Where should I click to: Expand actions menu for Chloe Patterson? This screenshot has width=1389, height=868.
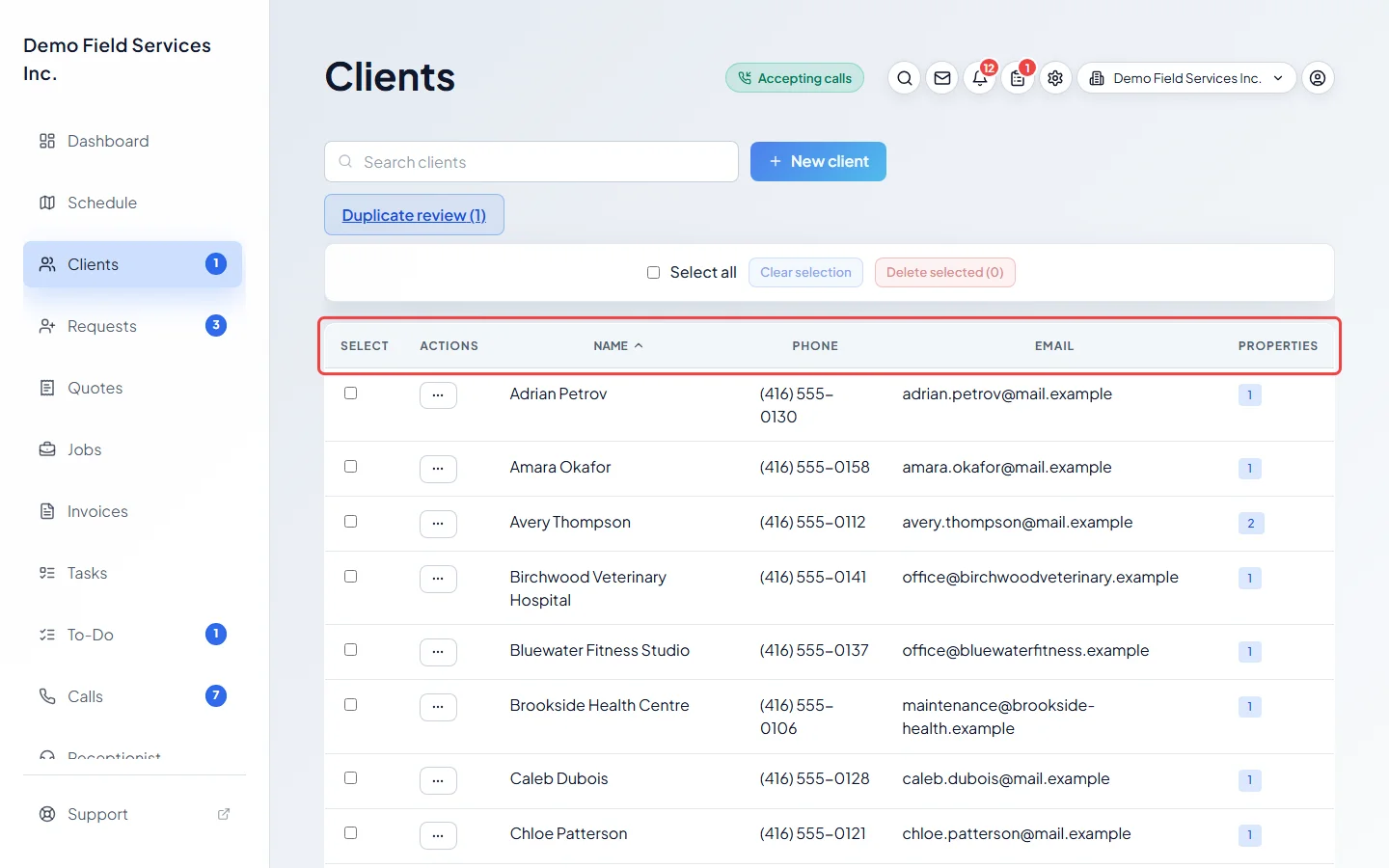coord(438,835)
